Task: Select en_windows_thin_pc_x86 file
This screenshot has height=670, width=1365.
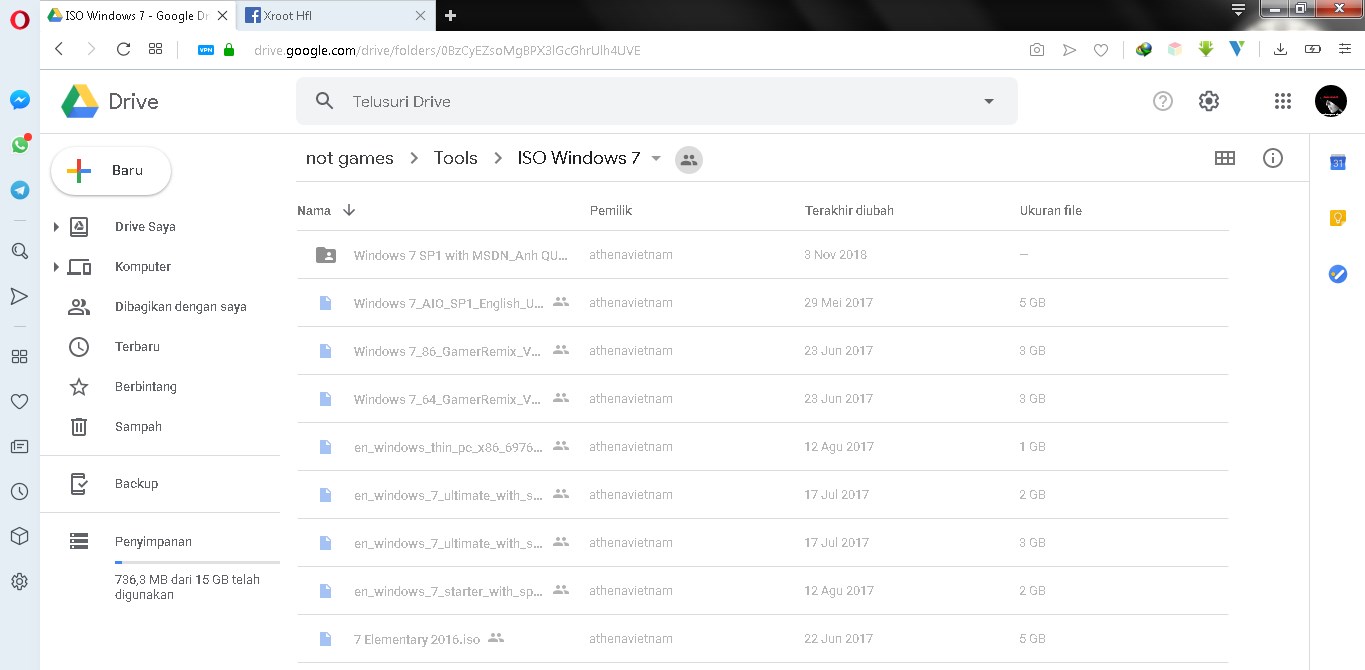Action: click(762, 447)
